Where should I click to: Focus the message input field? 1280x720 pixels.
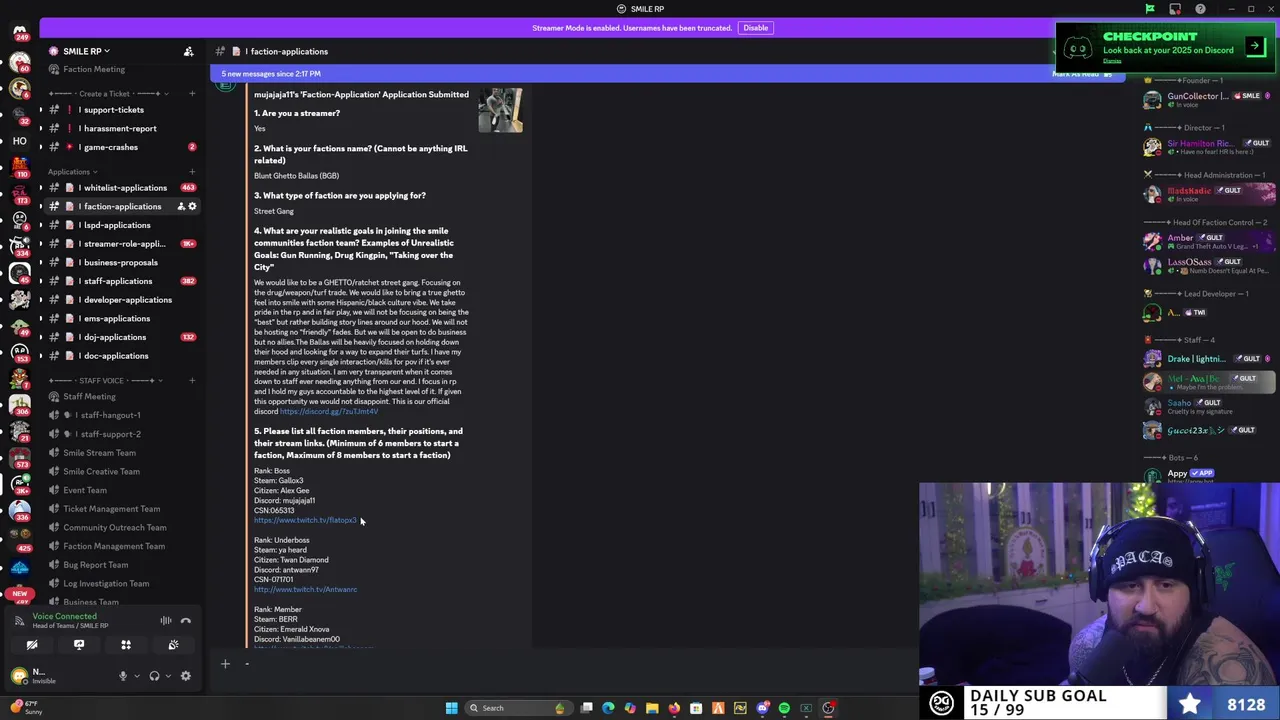tap(575, 664)
